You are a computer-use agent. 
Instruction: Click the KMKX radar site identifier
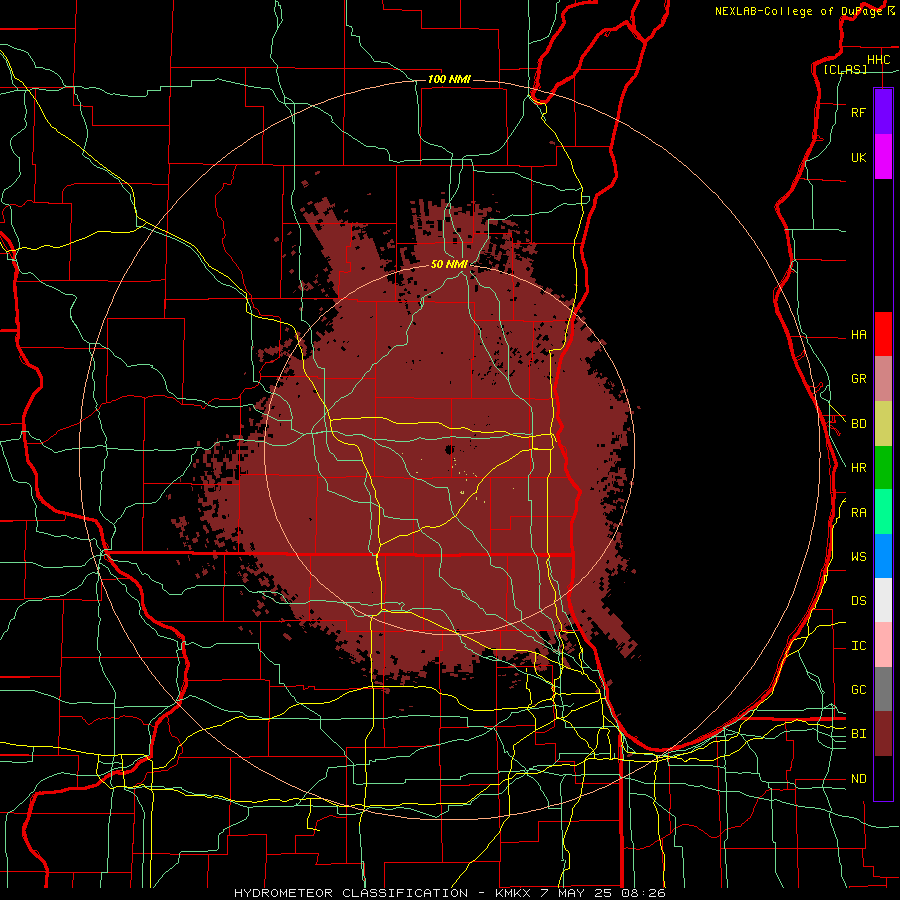511,893
